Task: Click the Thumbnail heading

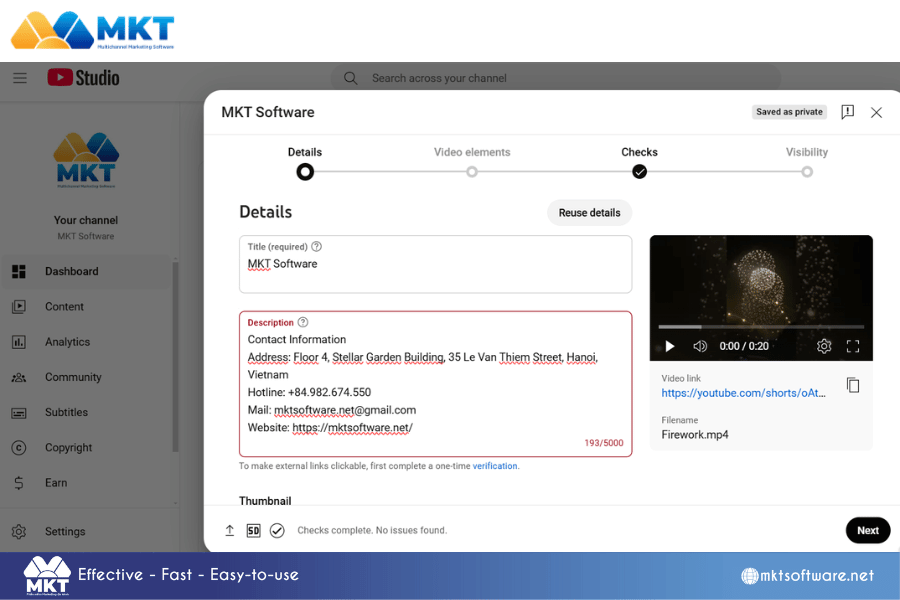Action: click(x=265, y=501)
